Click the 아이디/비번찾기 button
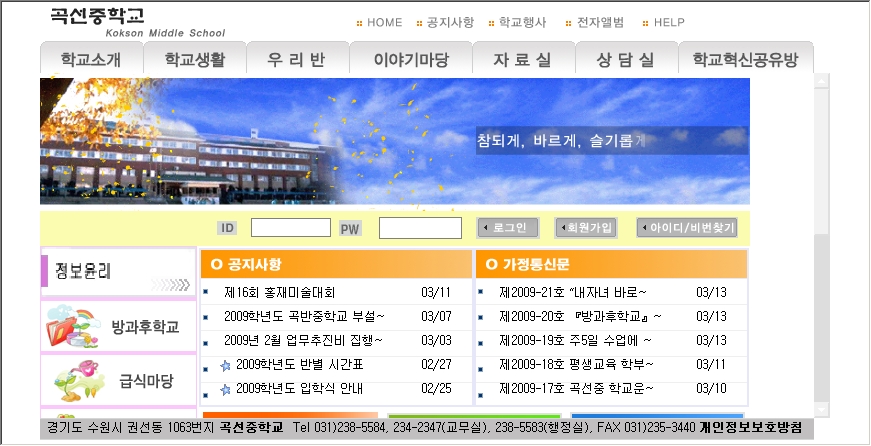The height and width of the screenshot is (446, 871). (687, 228)
